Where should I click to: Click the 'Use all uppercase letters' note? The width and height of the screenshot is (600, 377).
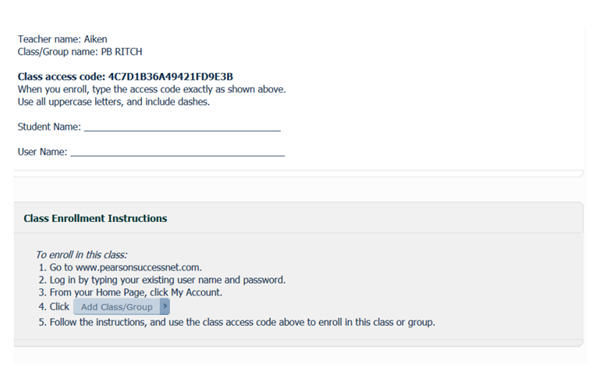click(114, 102)
